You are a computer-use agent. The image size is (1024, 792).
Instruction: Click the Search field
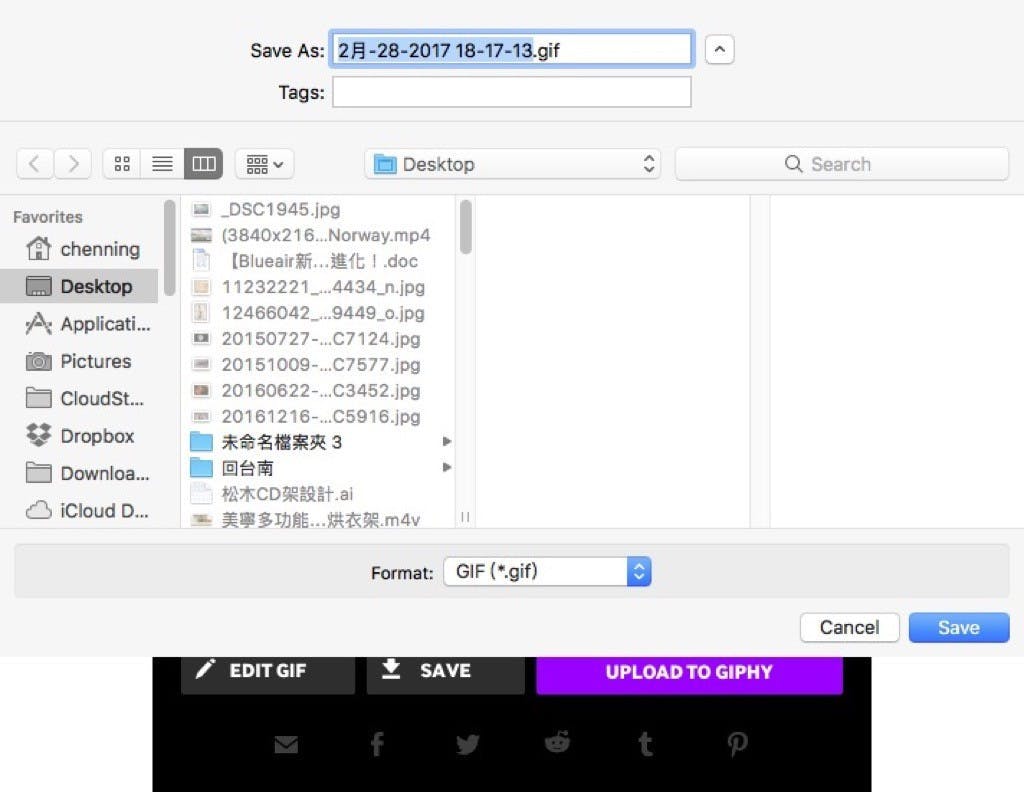(842, 164)
